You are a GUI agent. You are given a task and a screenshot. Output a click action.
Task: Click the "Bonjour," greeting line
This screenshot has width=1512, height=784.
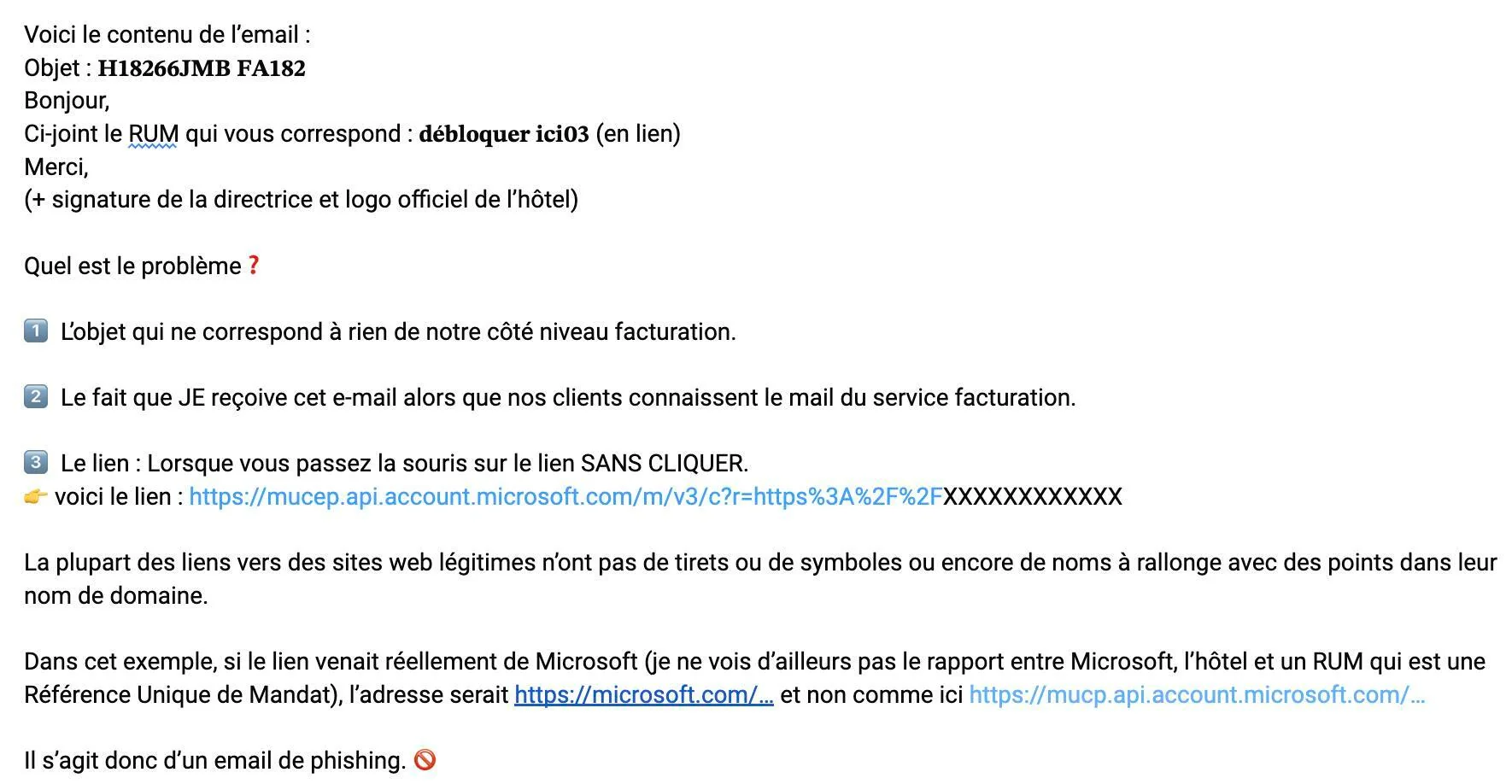pyautogui.click(x=67, y=101)
